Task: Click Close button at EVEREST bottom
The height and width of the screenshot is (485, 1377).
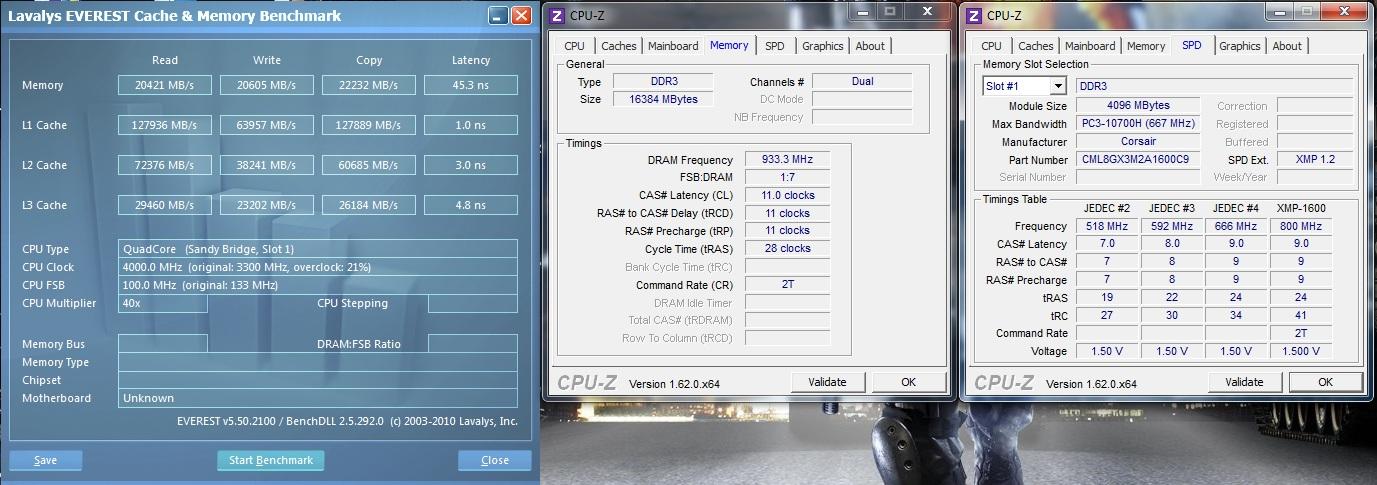Action: 495,460
